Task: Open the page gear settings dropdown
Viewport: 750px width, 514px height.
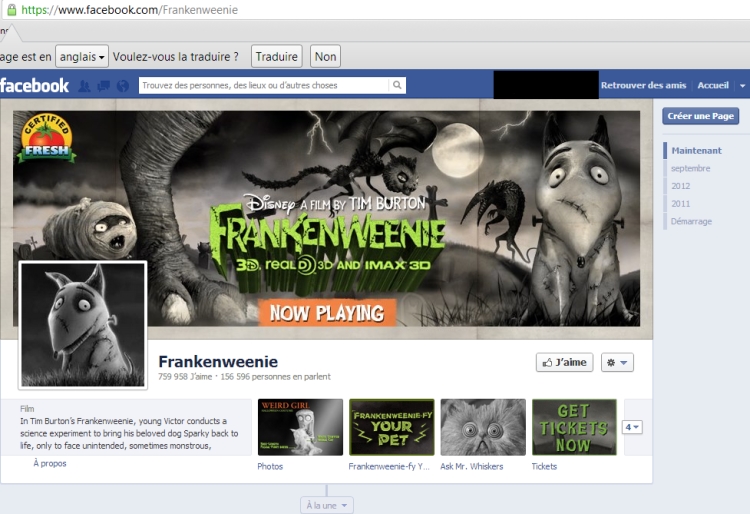Action: pyautogui.click(x=617, y=362)
